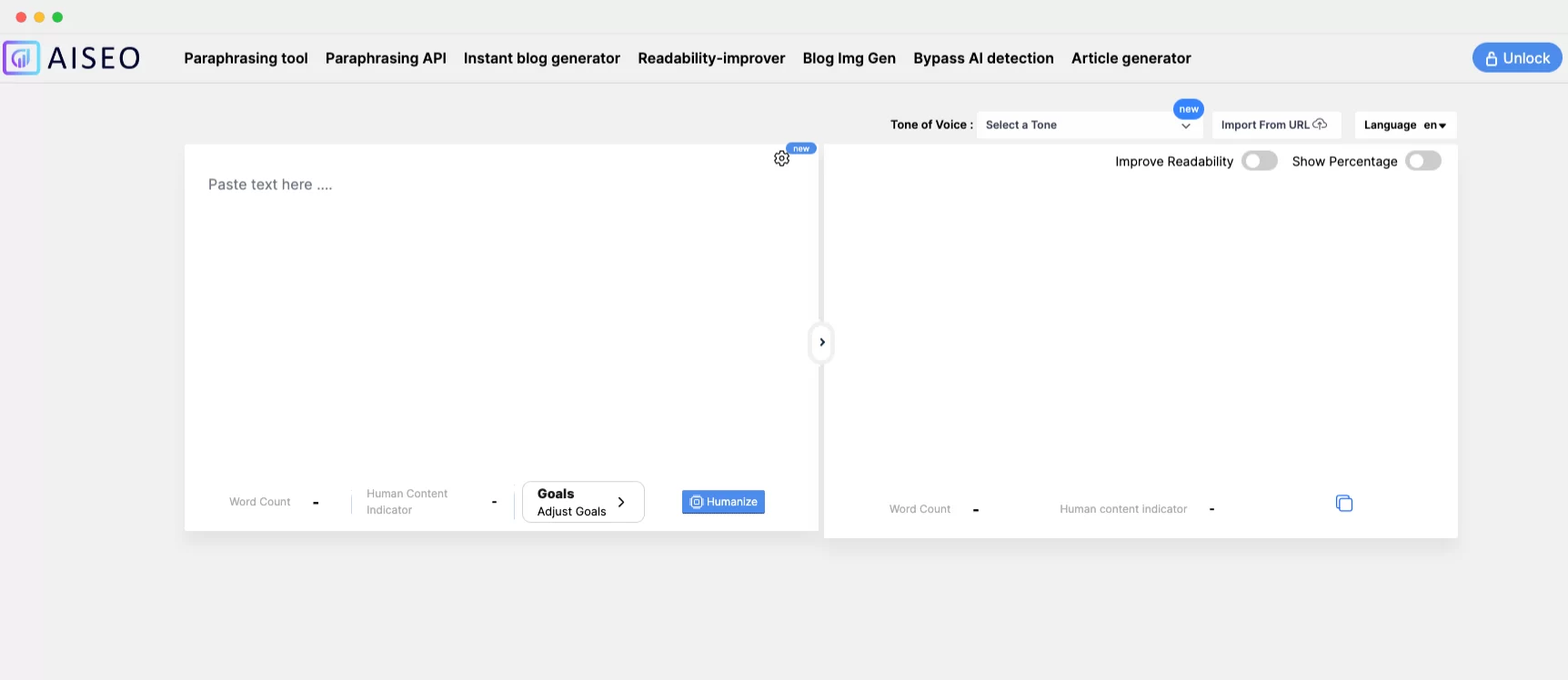The image size is (1568, 680).
Task: Click the AISEO brand name text
Action: (x=94, y=58)
